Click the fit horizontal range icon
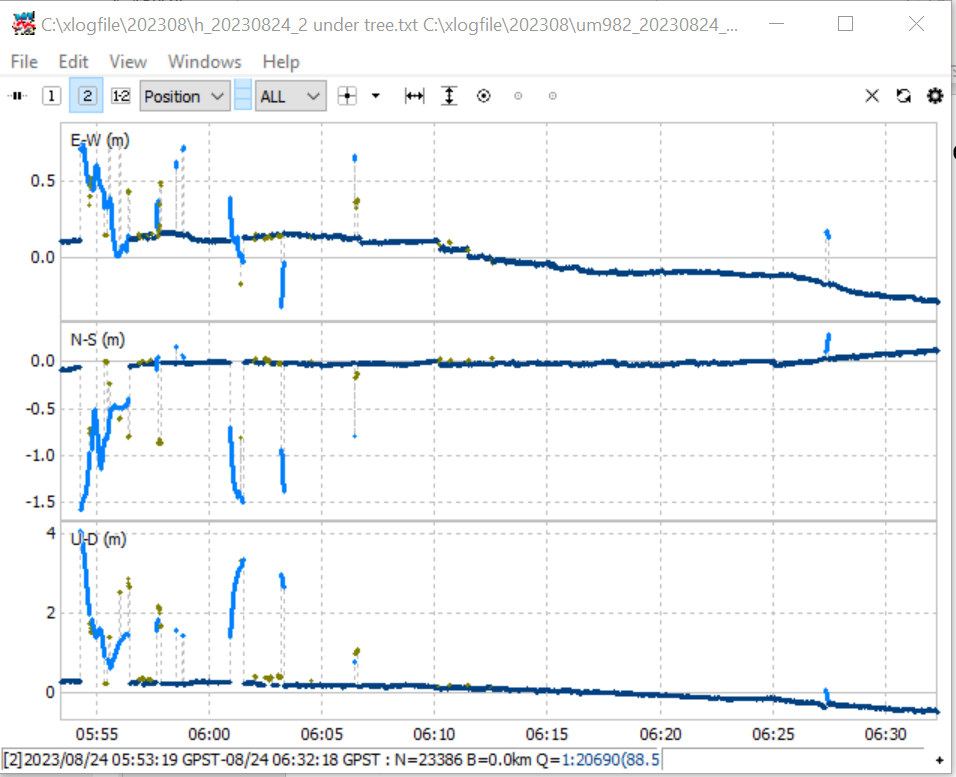 pyautogui.click(x=415, y=96)
